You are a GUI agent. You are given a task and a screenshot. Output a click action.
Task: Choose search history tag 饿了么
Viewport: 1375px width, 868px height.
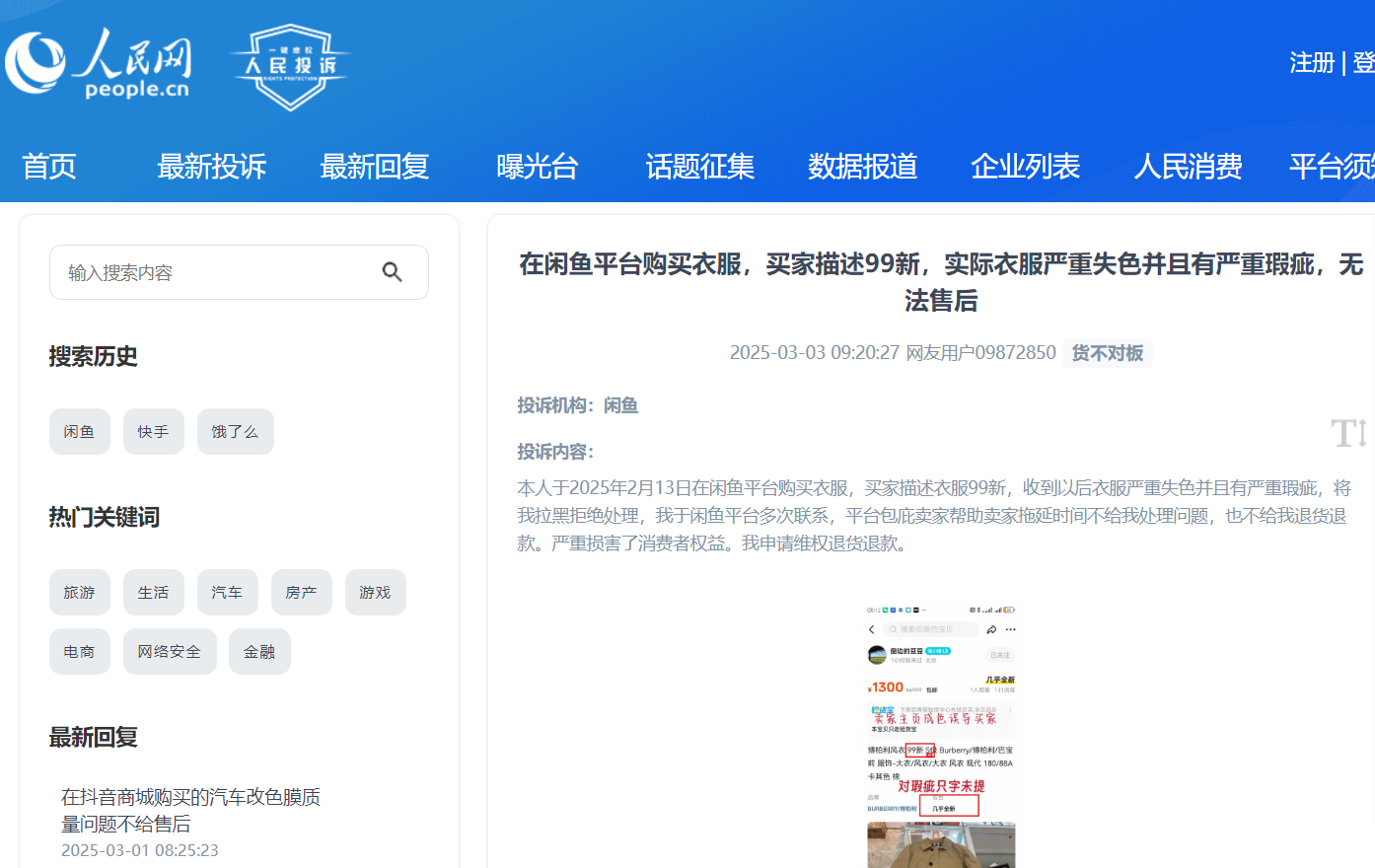[x=236, y=432]
